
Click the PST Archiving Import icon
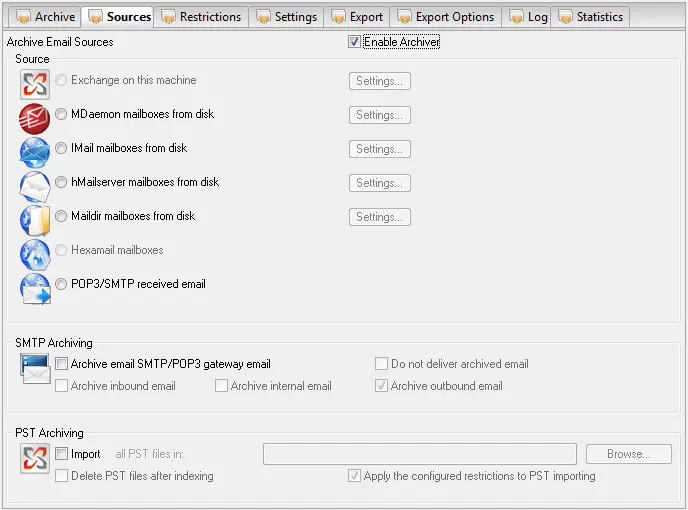(35, 459)
